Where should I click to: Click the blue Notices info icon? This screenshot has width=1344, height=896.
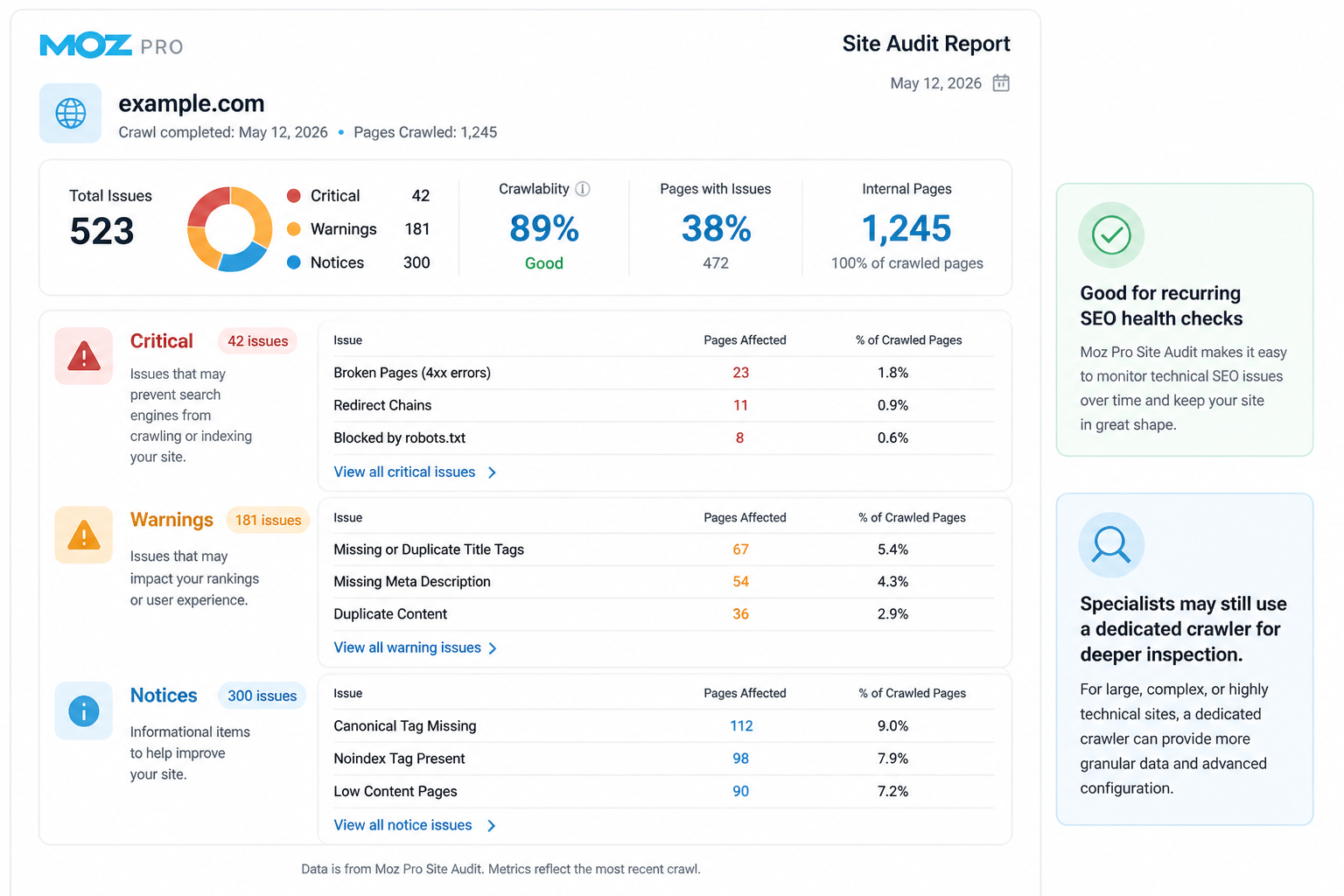click(84, 710)
